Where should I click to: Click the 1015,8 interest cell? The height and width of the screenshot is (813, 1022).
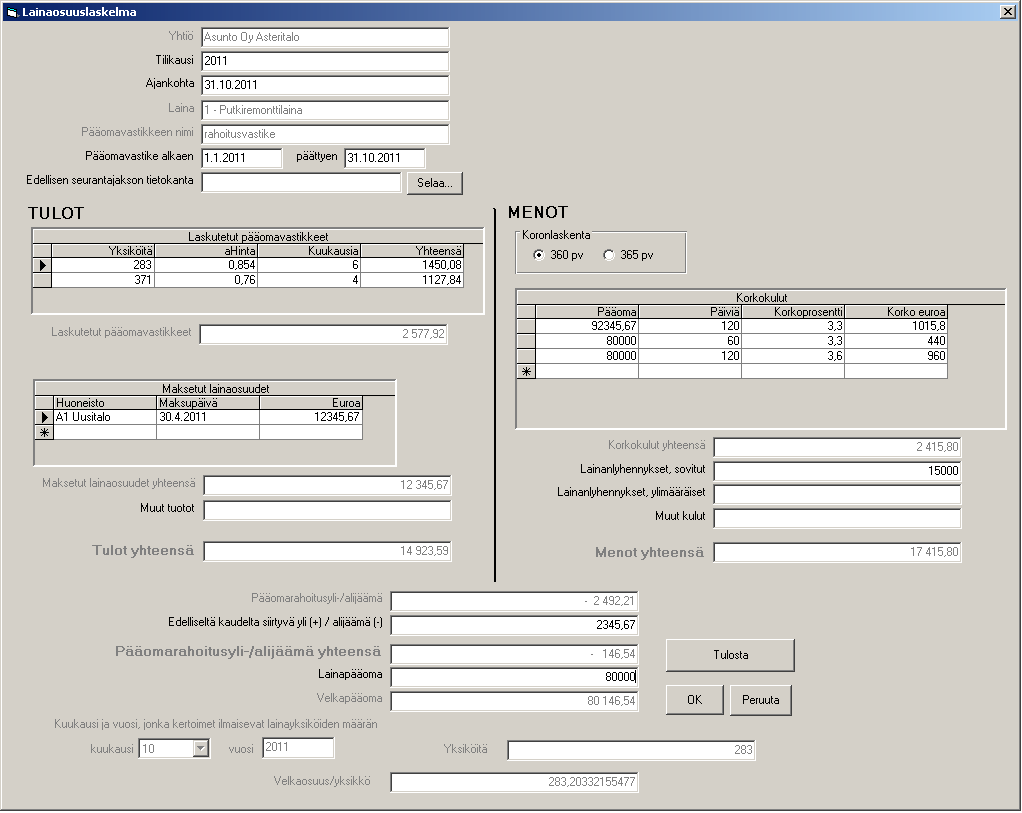click(896, 326)
